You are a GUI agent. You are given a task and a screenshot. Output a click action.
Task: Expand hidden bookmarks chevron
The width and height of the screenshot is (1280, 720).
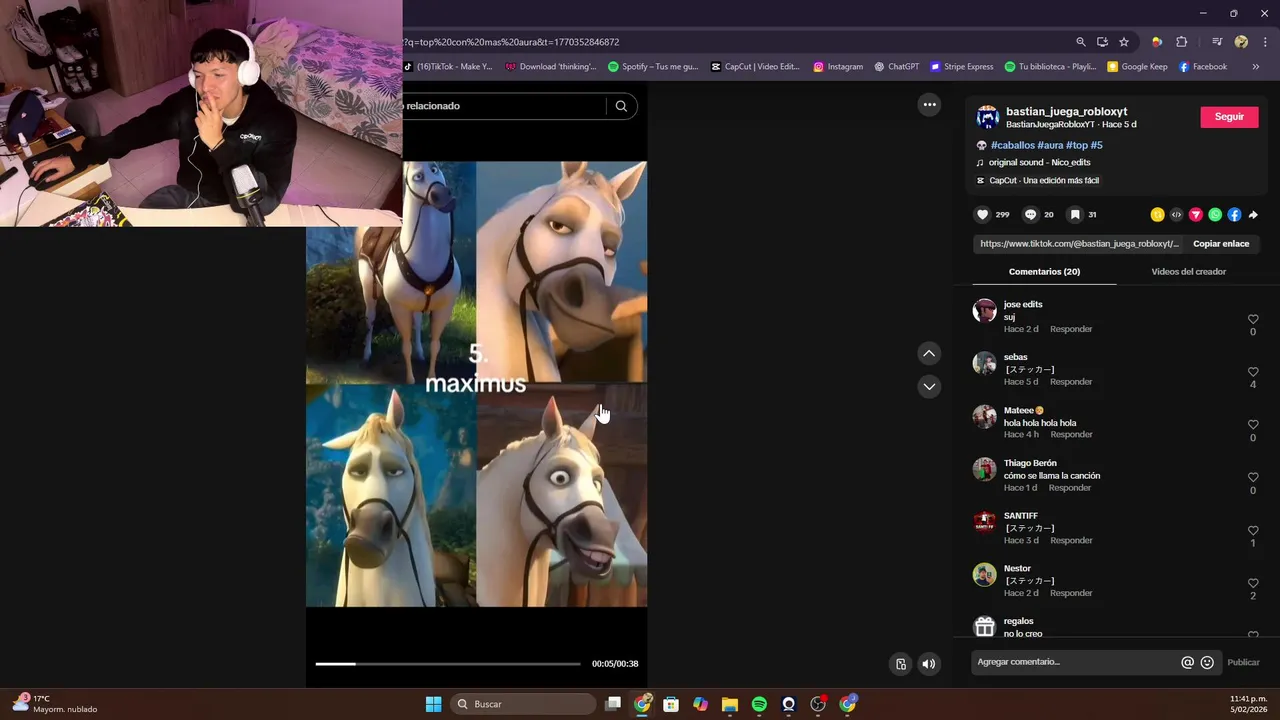click(1255, 67)
